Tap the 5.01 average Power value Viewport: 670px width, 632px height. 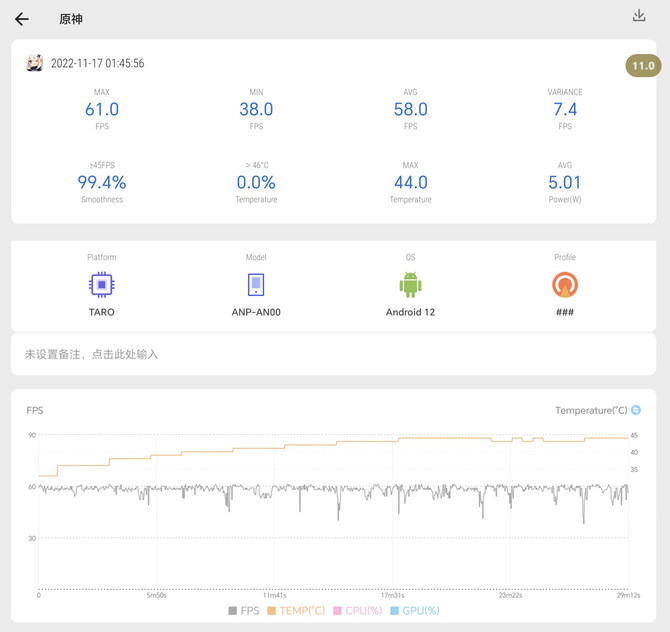pyautogui.click(x=565, y=182)
